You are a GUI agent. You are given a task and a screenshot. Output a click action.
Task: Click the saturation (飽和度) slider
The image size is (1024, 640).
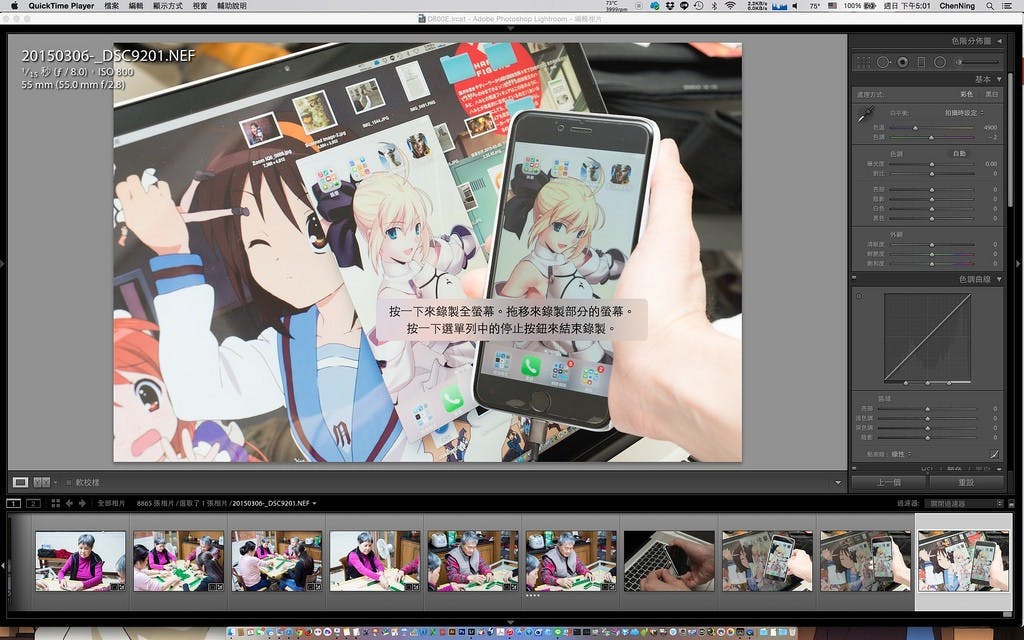[x=931, y=264]
